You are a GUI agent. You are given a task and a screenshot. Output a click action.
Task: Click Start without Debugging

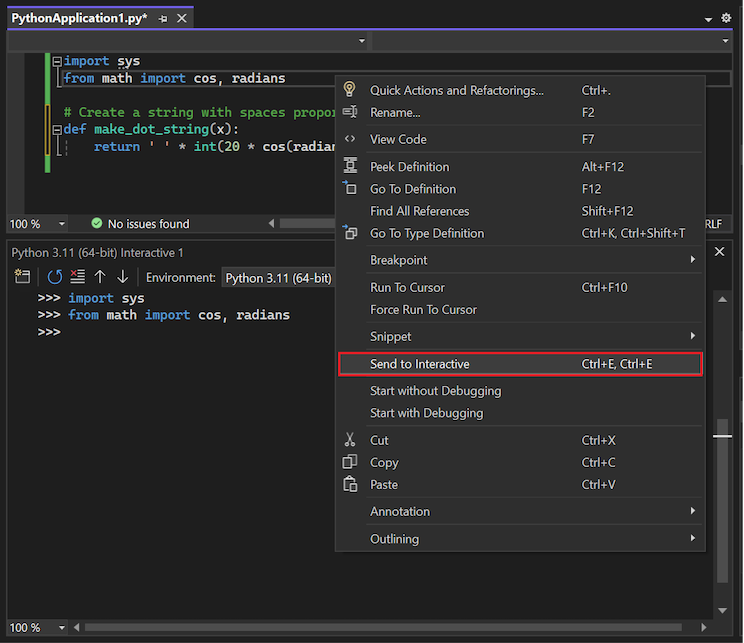(436, 391)
